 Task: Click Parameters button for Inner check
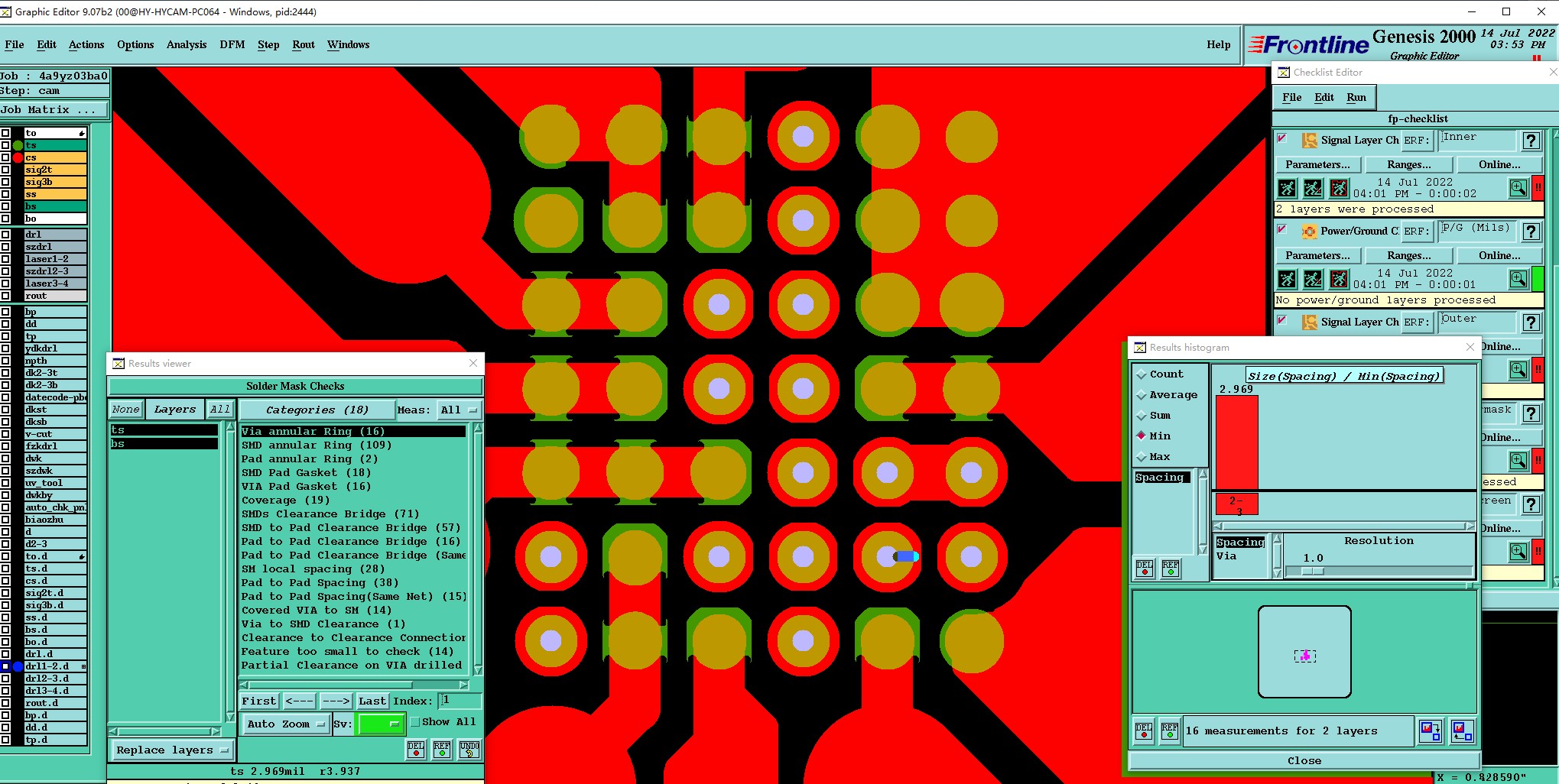1317,165
